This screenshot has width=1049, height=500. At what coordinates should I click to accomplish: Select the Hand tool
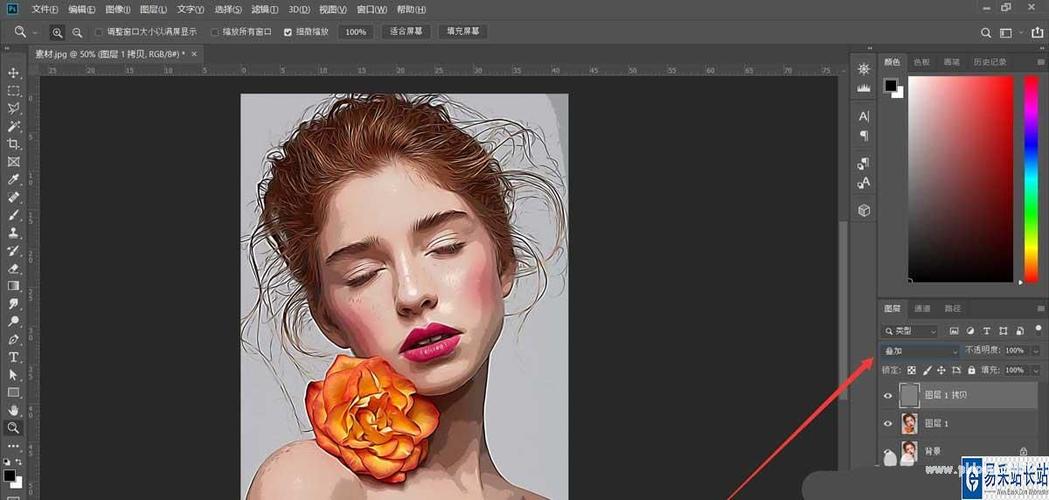click(13, 410)
